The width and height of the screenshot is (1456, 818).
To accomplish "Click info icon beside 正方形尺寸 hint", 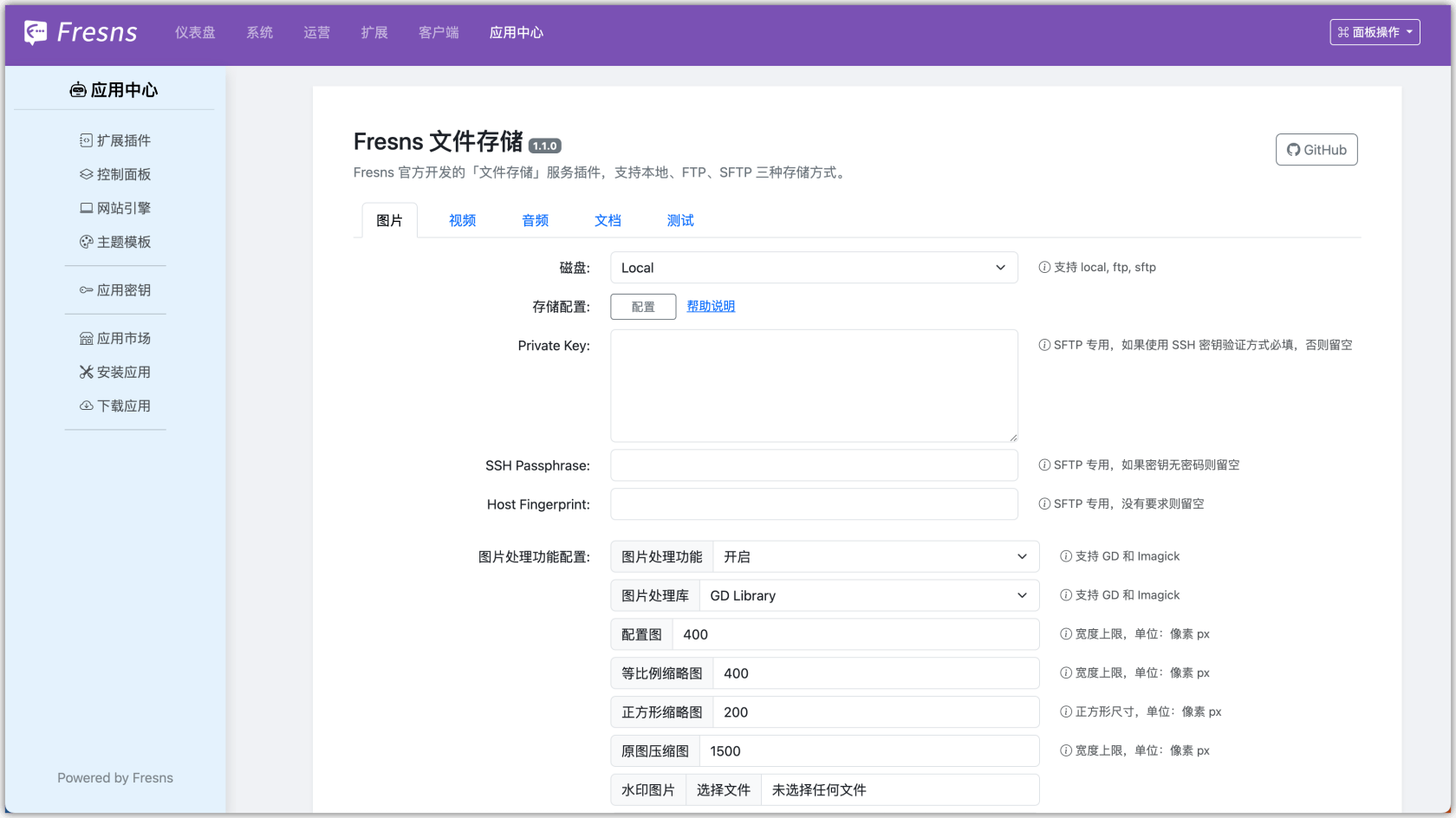I will (x=1066, y=711).
